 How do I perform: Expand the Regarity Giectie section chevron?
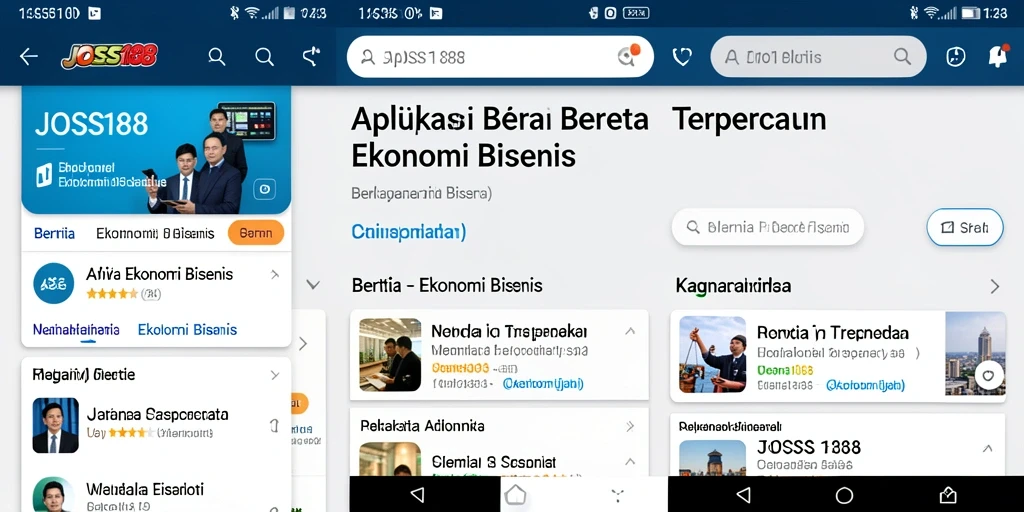275,375
